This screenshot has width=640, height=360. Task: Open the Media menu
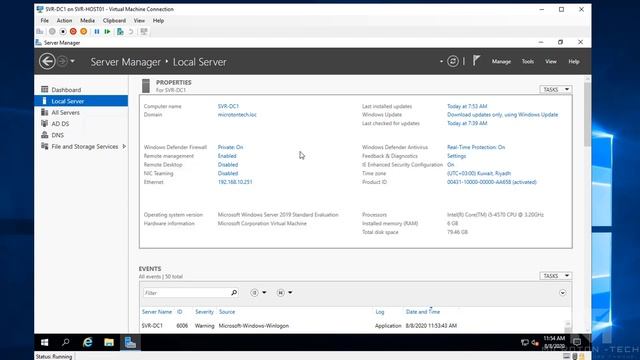(87, 20)
